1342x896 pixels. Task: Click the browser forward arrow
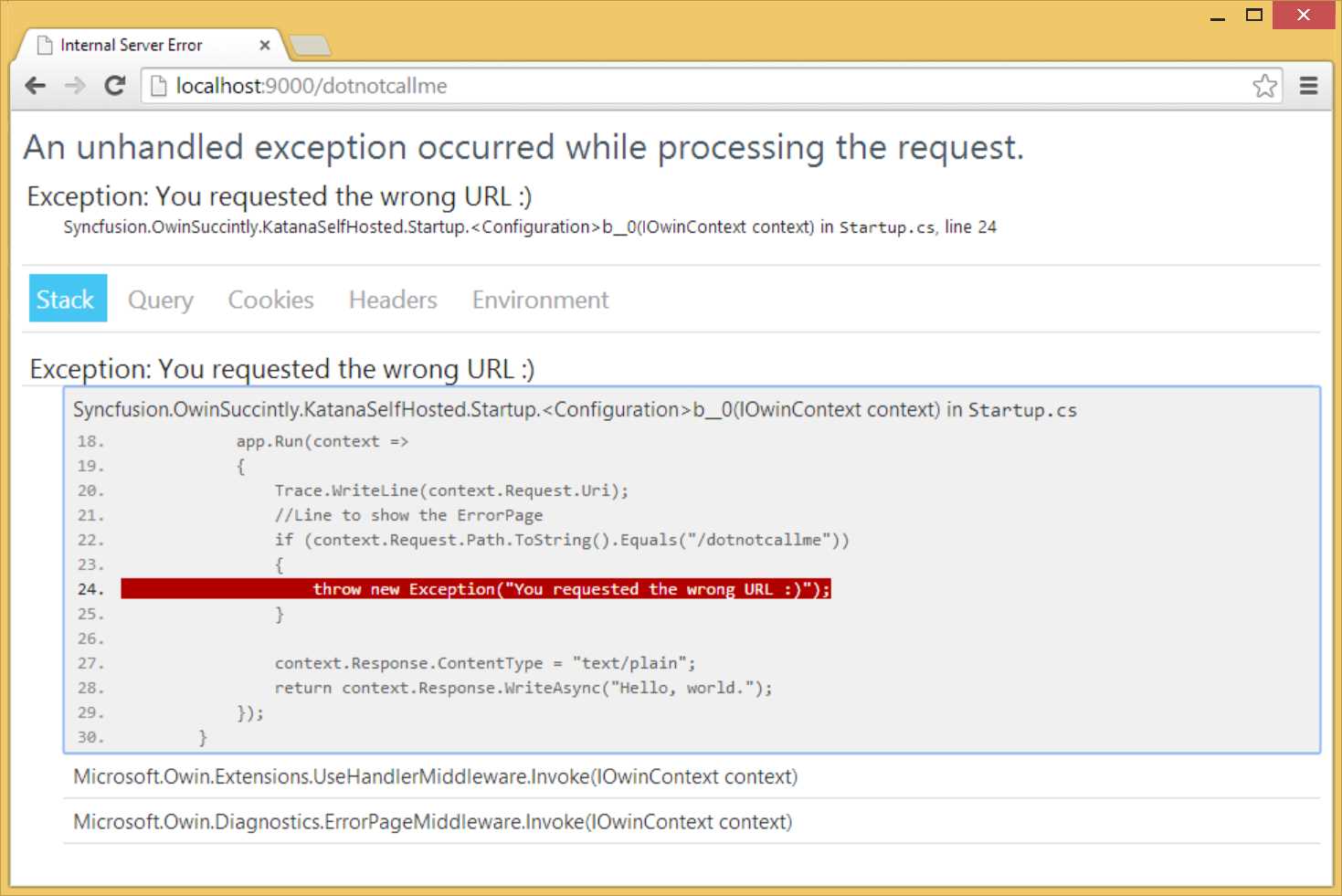pos(75,86)
